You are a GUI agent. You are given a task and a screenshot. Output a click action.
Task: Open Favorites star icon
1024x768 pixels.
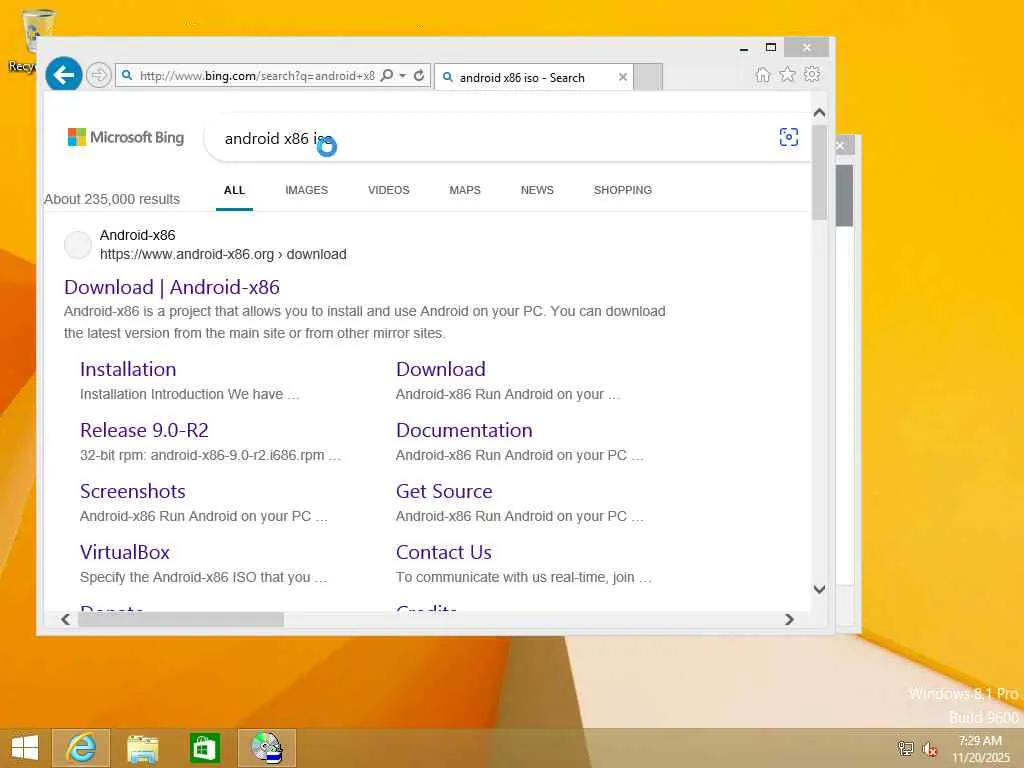click(x=788, y=74)
